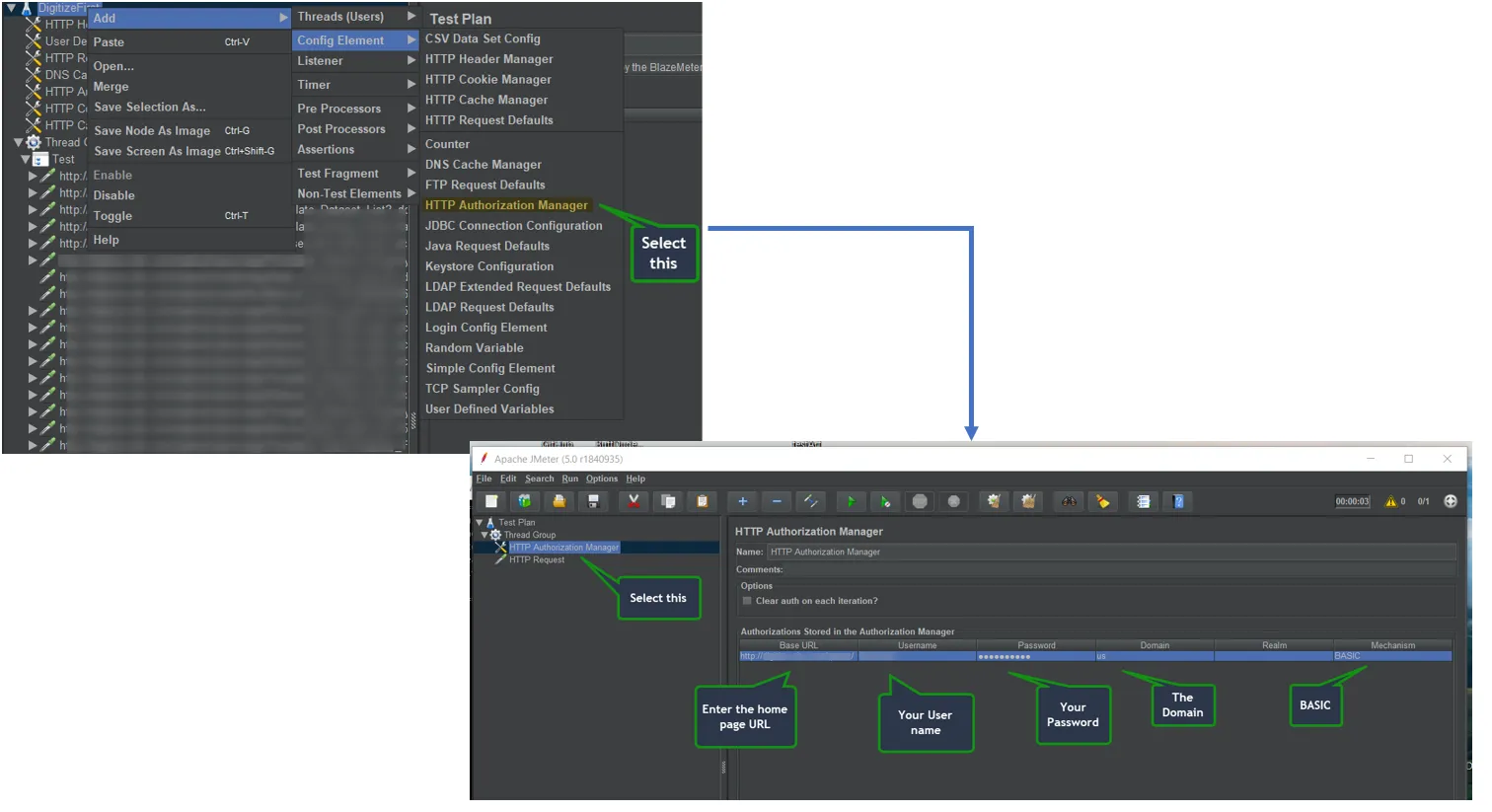Click the Domain column header
Viewport: 1492px width, 812px height.
point(1155,645)
